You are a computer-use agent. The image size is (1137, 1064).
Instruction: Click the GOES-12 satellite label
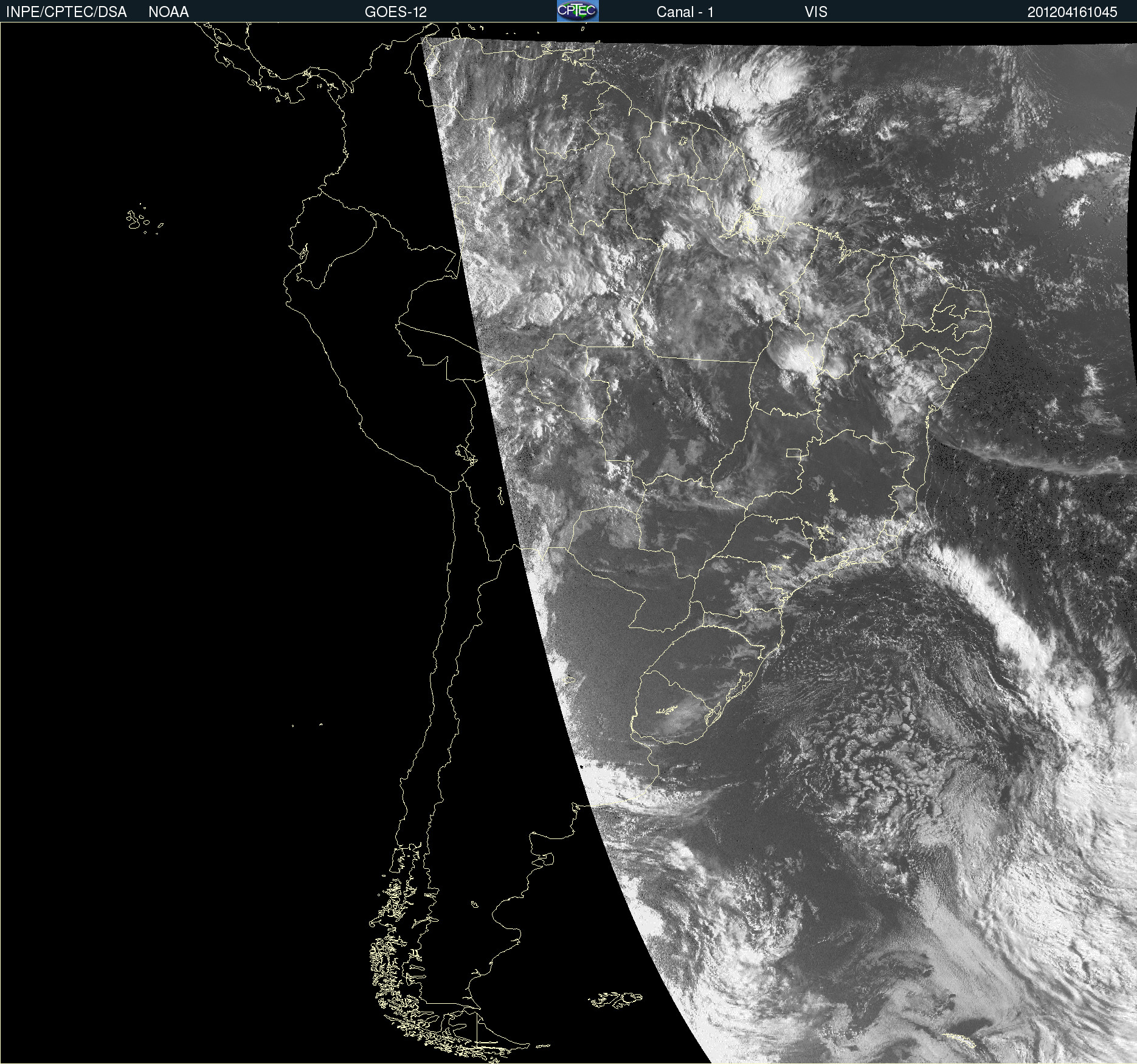(x=396, y=12)
